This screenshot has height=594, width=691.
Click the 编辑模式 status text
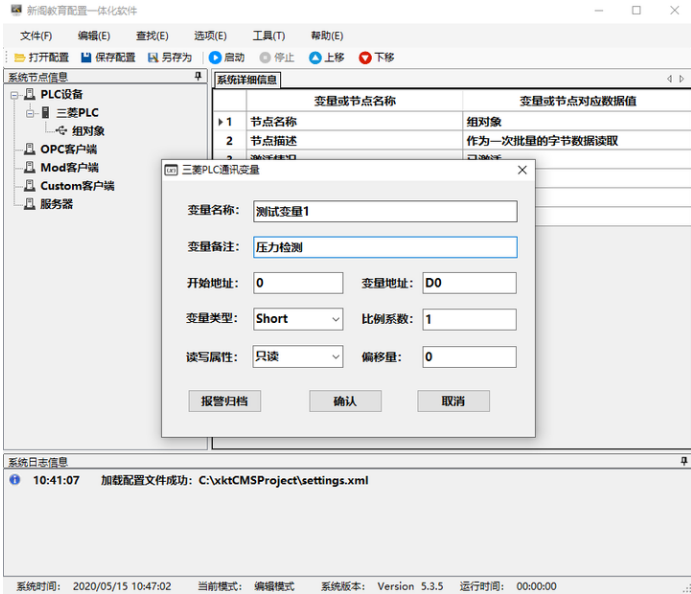pyautogui.click(x=274, y=586)
